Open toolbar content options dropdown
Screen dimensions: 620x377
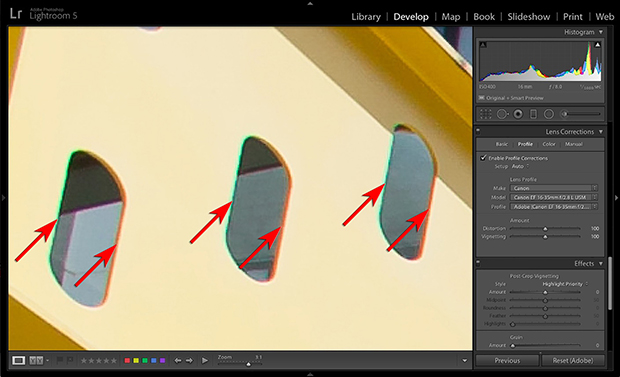click(465, 361)
